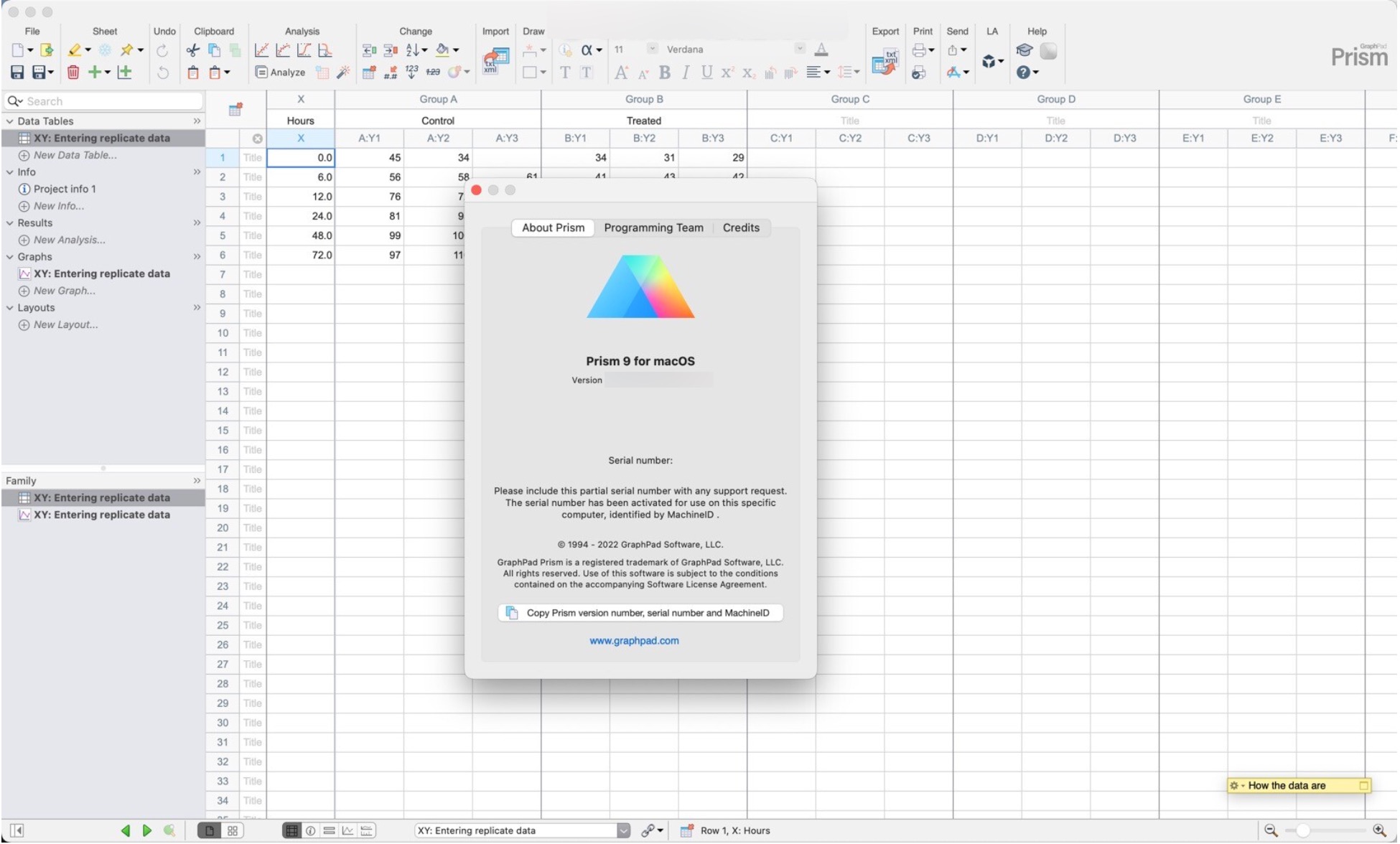Switch to the Credits tab
The image size is (1400, 844).
740,228
